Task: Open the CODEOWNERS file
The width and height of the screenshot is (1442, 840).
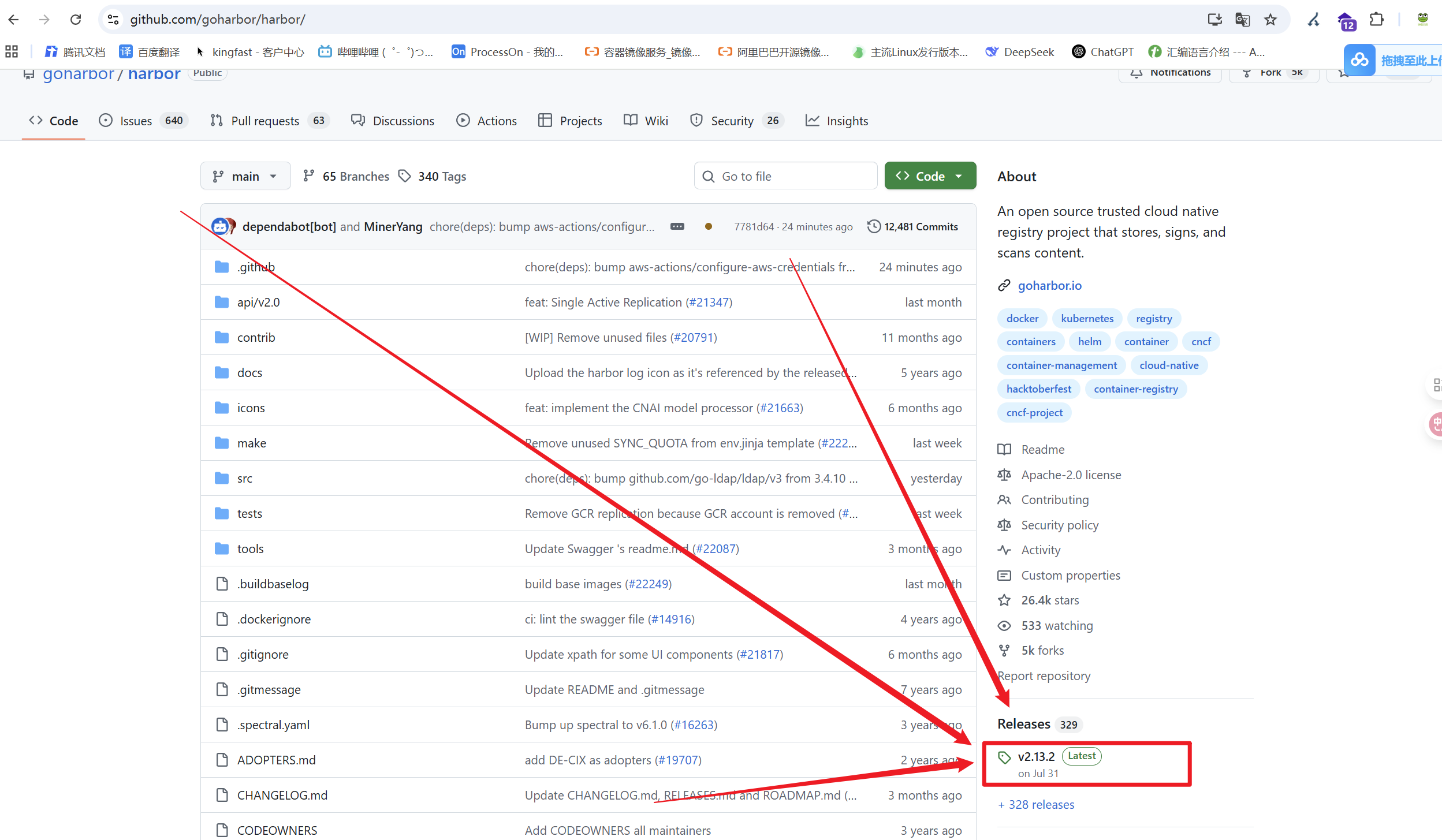Action: click(x=277, y=830)
